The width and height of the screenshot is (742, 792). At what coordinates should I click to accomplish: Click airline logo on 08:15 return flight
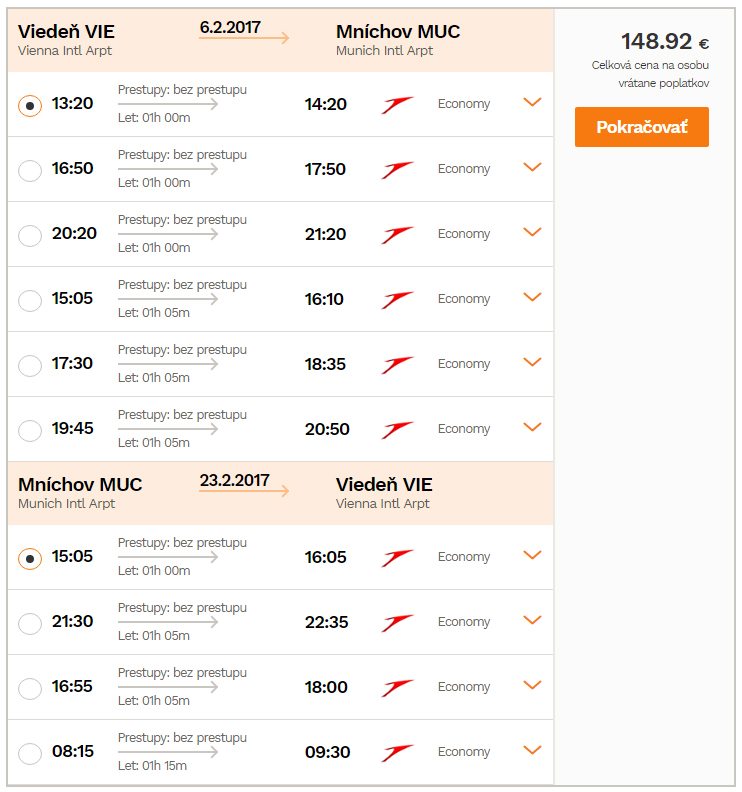397,753
